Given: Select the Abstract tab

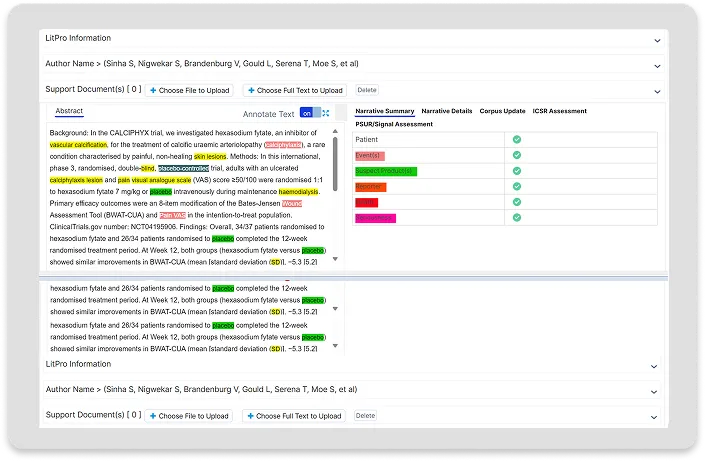Looking at the screenshot, I should point(69,111).
